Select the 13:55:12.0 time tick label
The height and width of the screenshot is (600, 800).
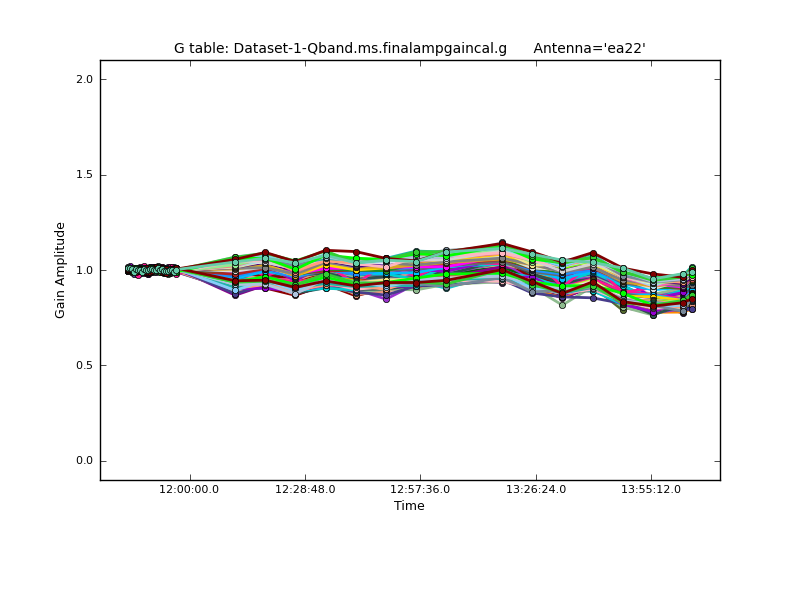[x=651, y=489]
